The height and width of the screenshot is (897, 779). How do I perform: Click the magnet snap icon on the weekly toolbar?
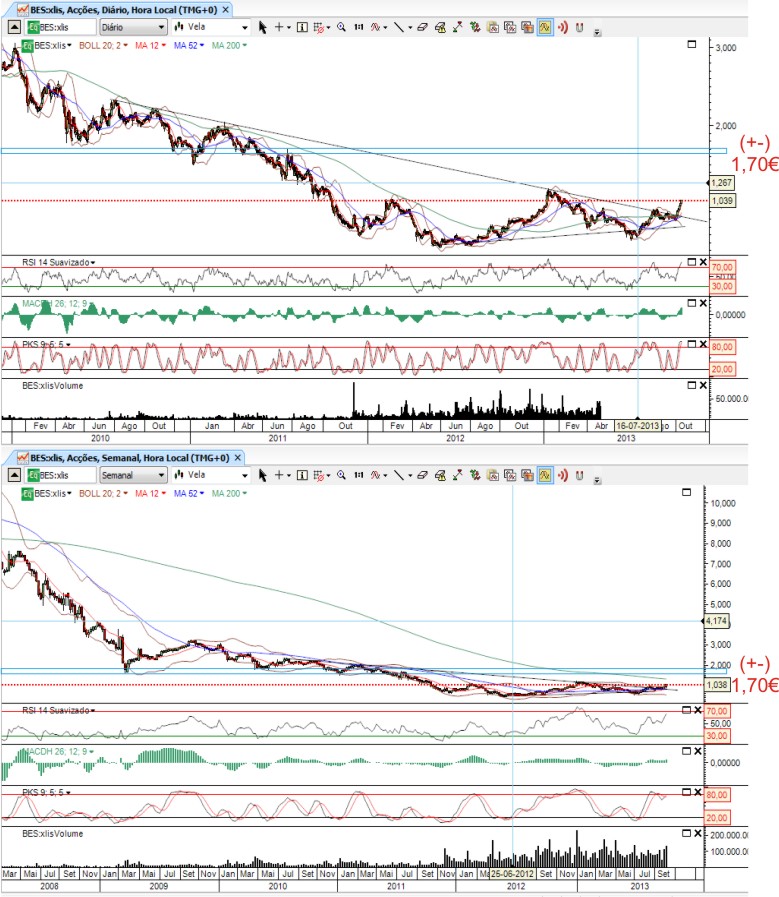(x=579, y=475)
